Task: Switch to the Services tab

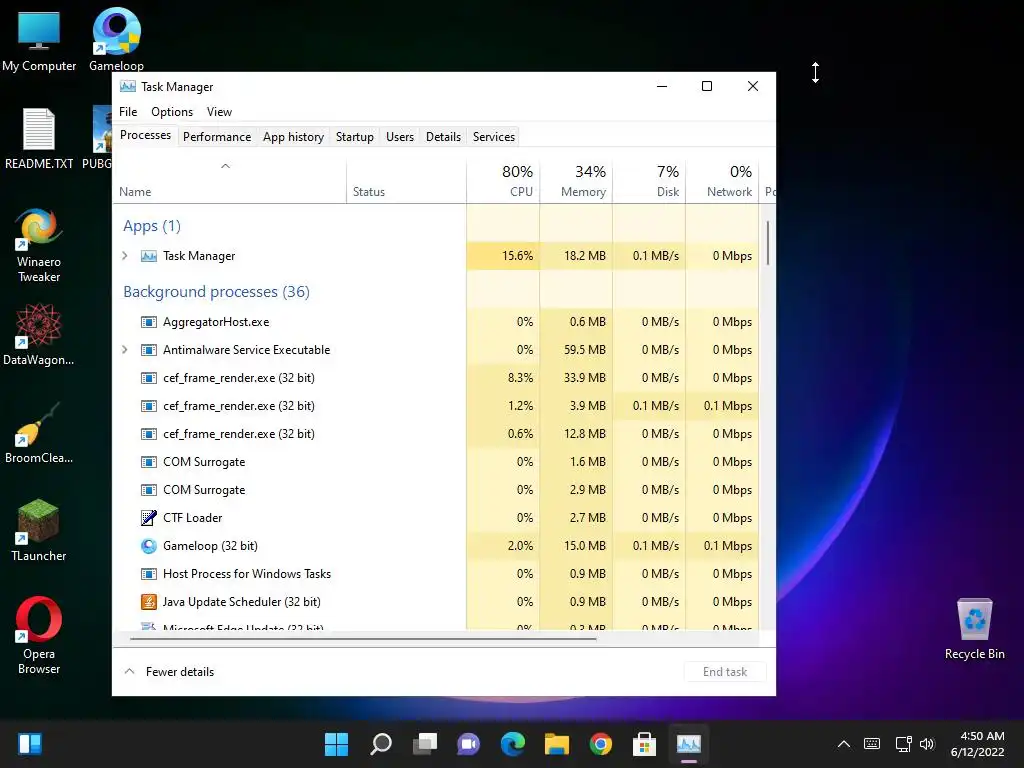Action: pos(494,136)
